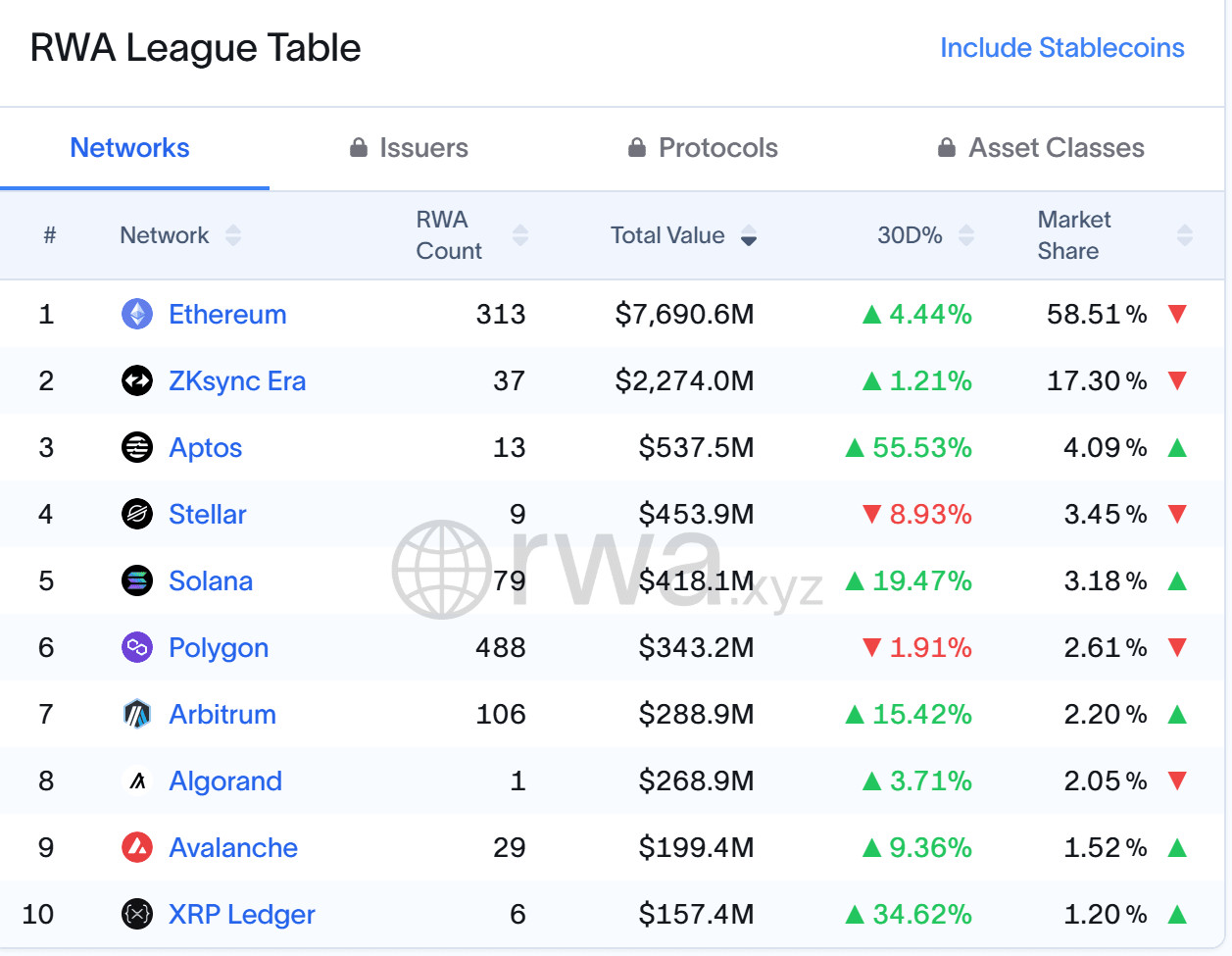Open the Algorand network link
1232x956 pixels.
click(225, 780)
